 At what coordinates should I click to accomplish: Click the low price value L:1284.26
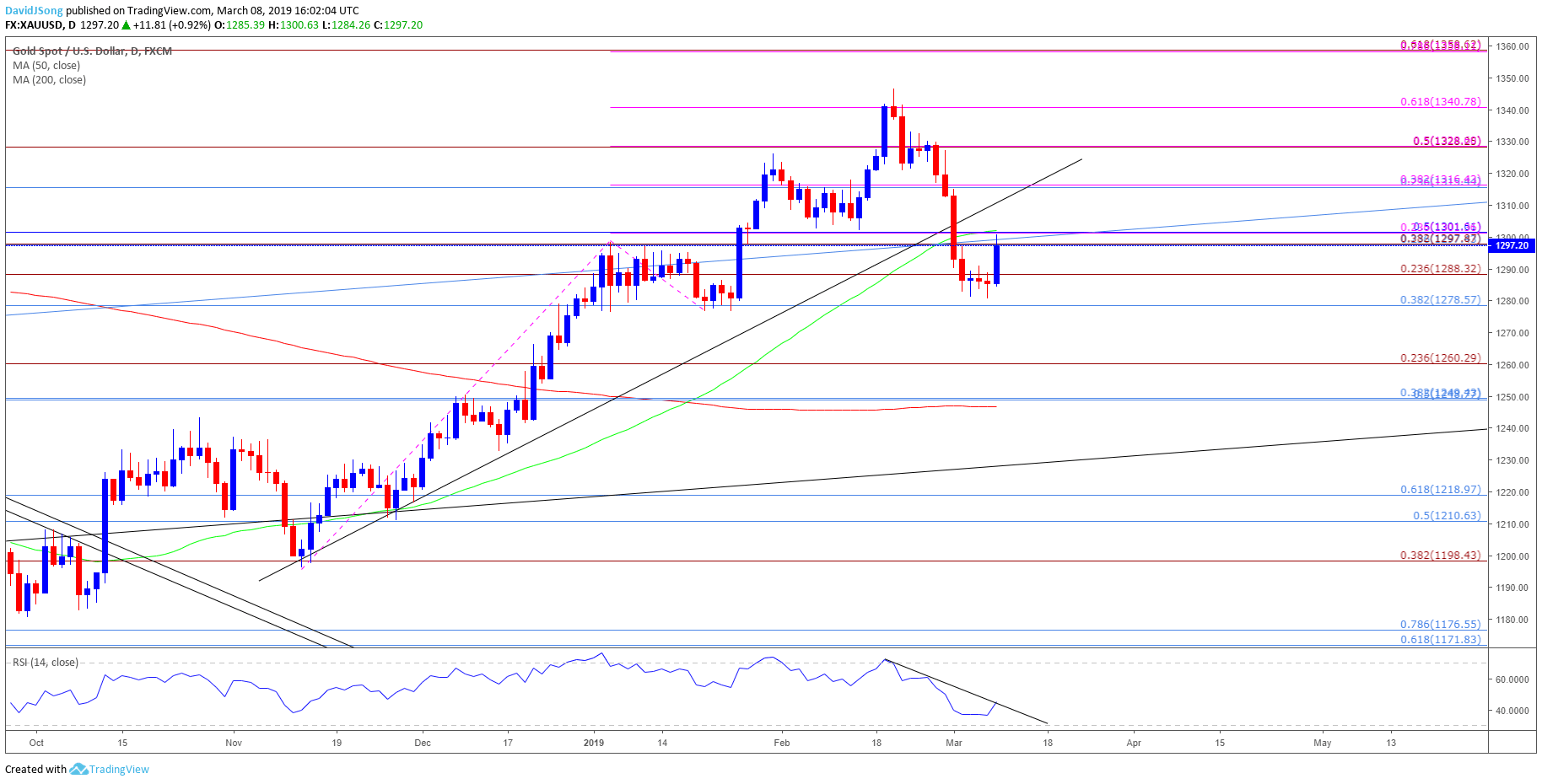347,25
